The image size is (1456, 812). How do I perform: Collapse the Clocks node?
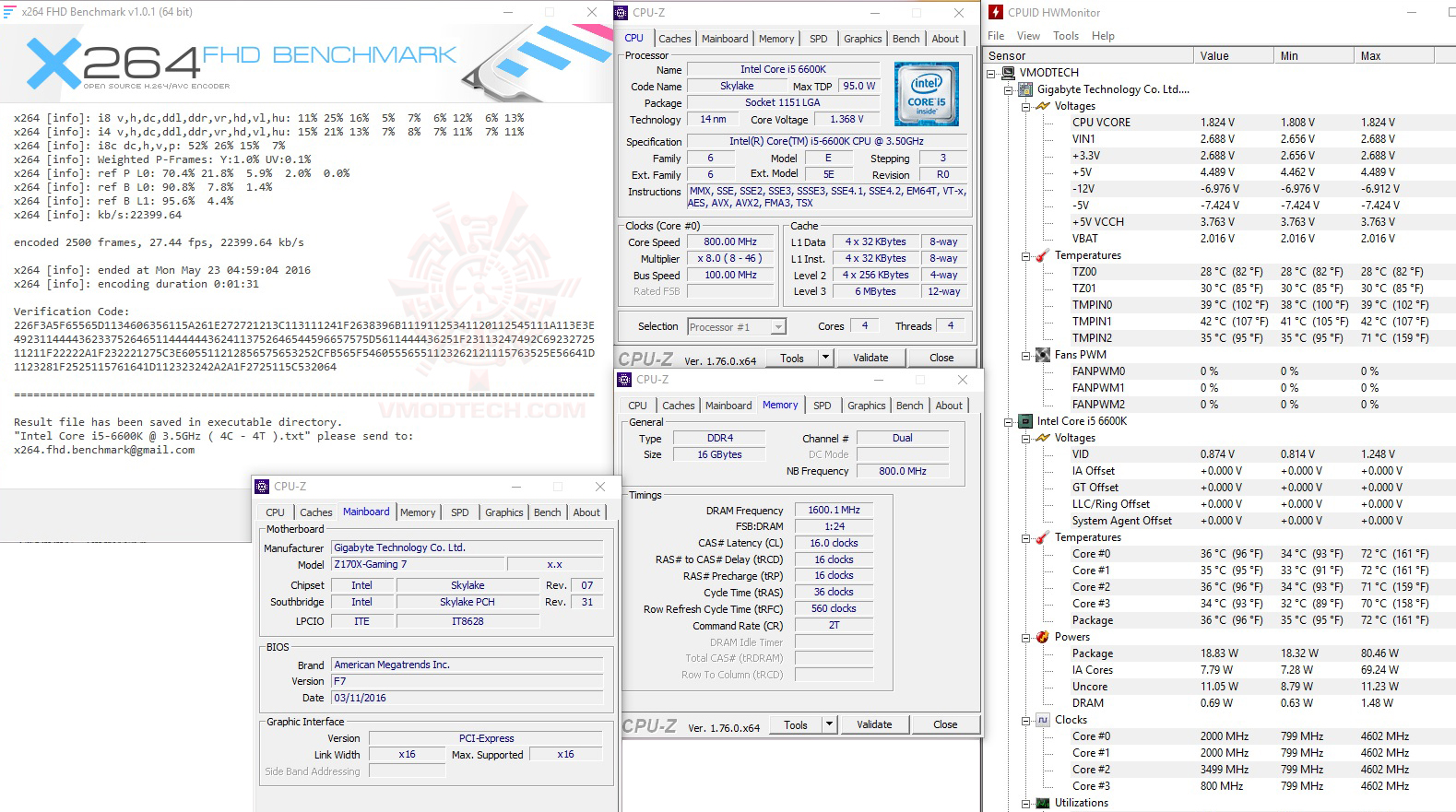coord(1026,720)
